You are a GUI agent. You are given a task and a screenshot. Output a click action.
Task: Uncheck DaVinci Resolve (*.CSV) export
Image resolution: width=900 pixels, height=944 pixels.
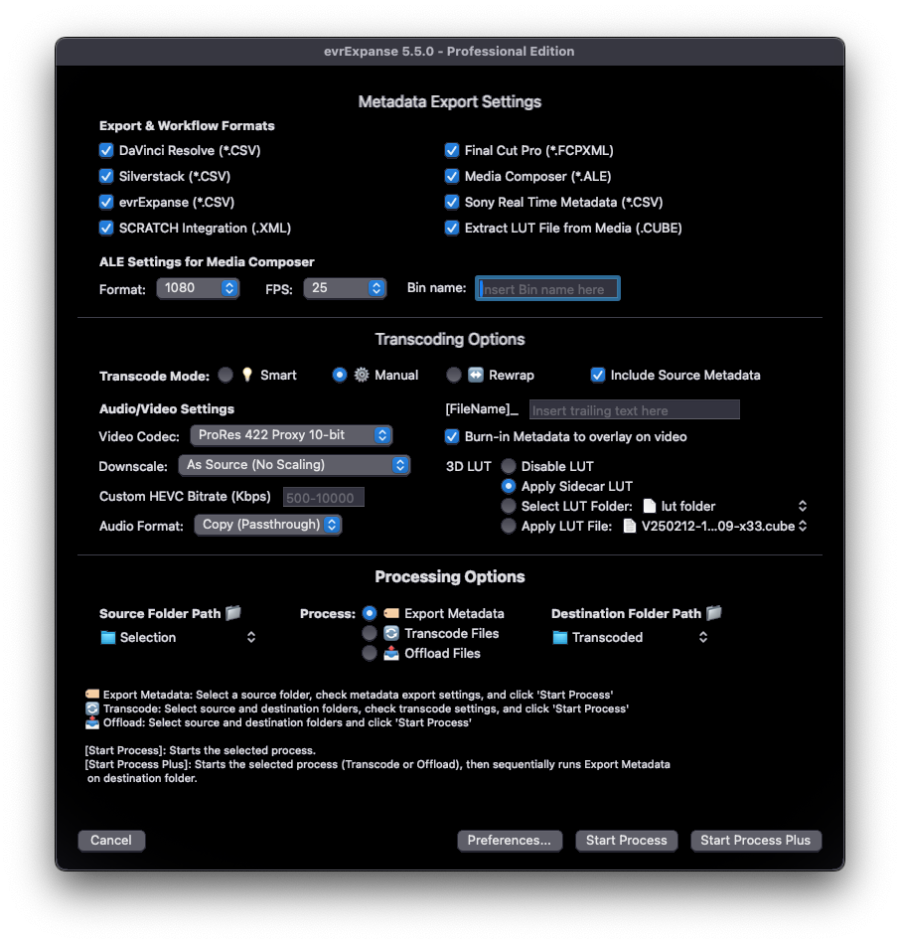tap(106, 150)
